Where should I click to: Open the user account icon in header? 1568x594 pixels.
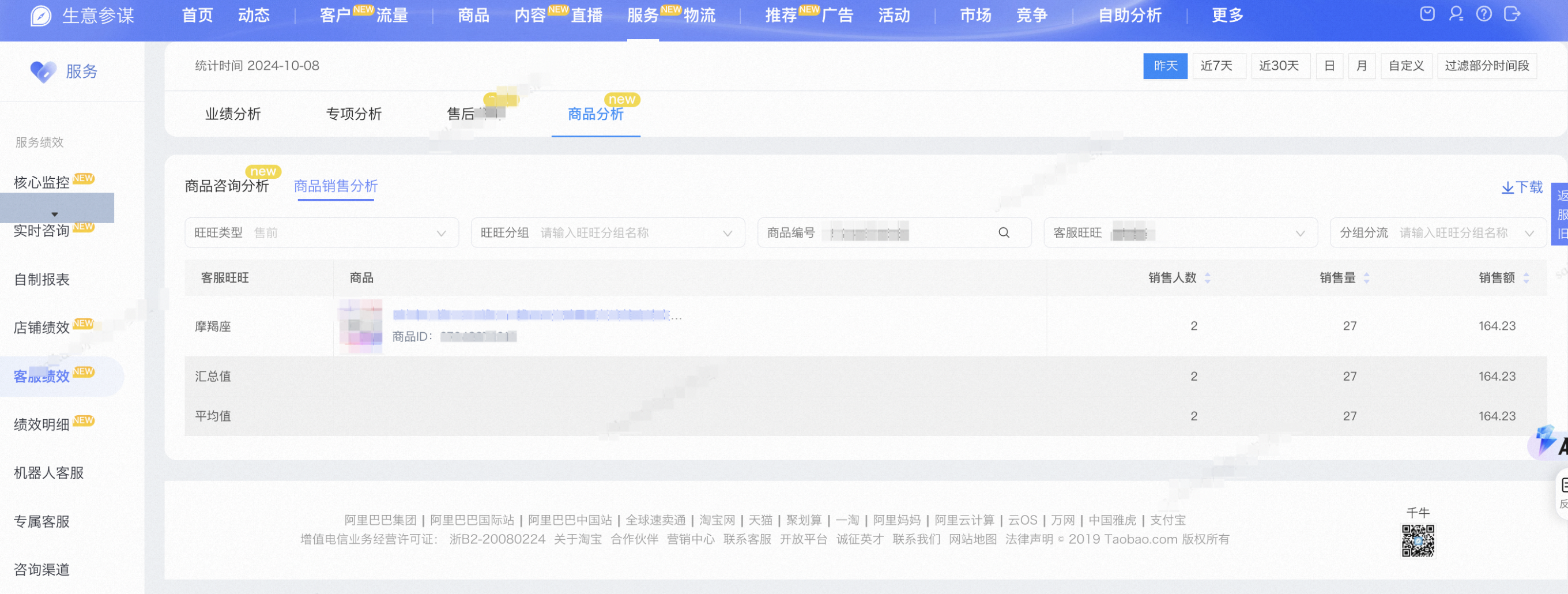click(1456, 13)
